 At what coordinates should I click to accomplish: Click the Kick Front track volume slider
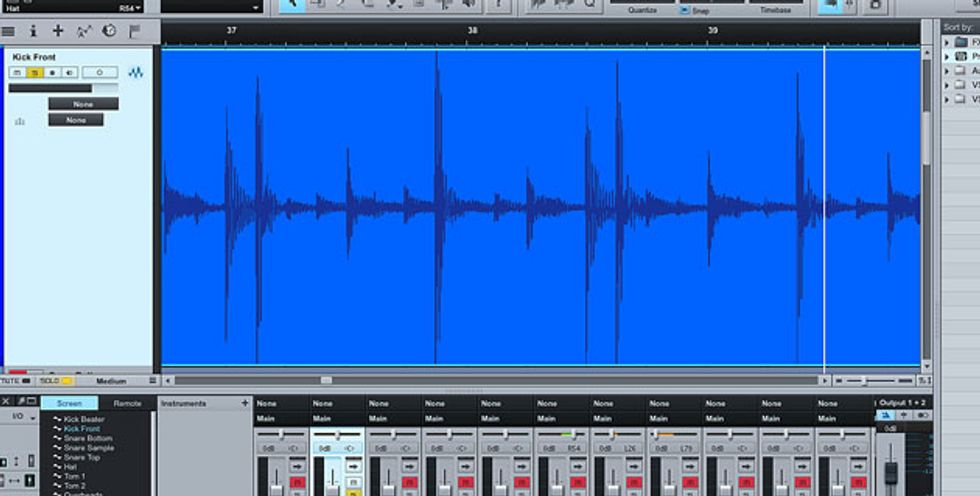pos(64,88)
